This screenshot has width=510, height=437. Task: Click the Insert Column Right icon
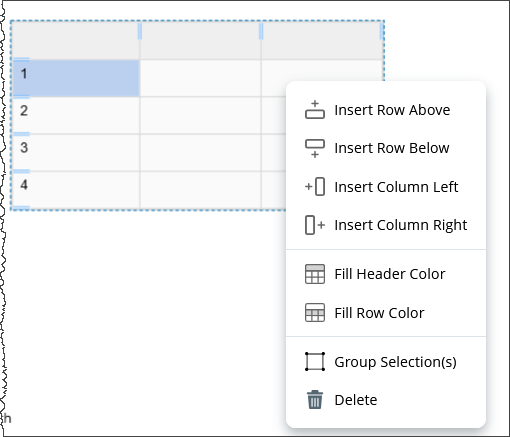coord(315,225)
